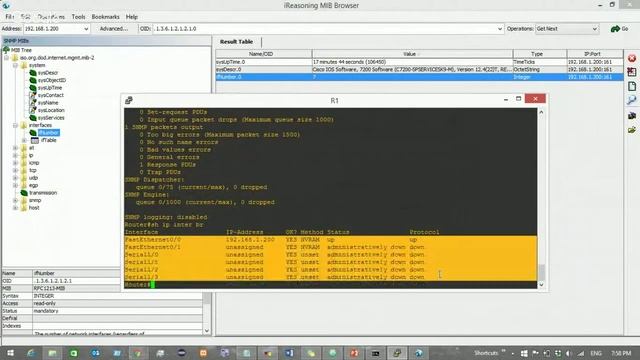Click the IP:Port column header
Viewport: 640px width, 360px height.
[595, 54]
